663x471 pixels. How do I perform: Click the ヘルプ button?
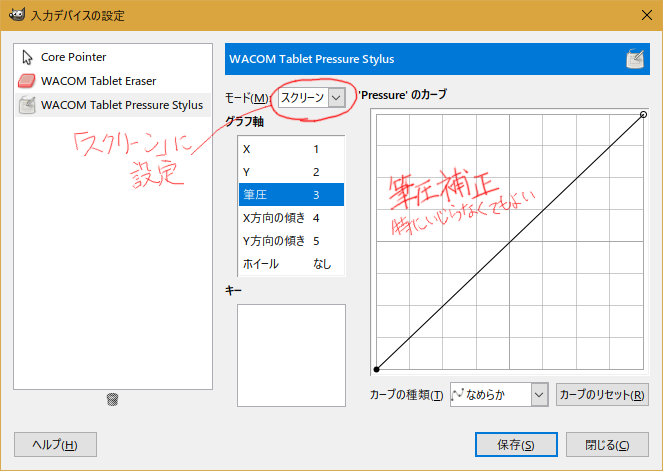[55, 444]
